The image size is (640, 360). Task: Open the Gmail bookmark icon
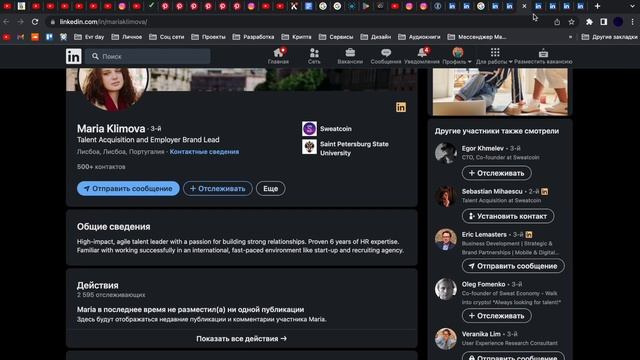(20, 37)
